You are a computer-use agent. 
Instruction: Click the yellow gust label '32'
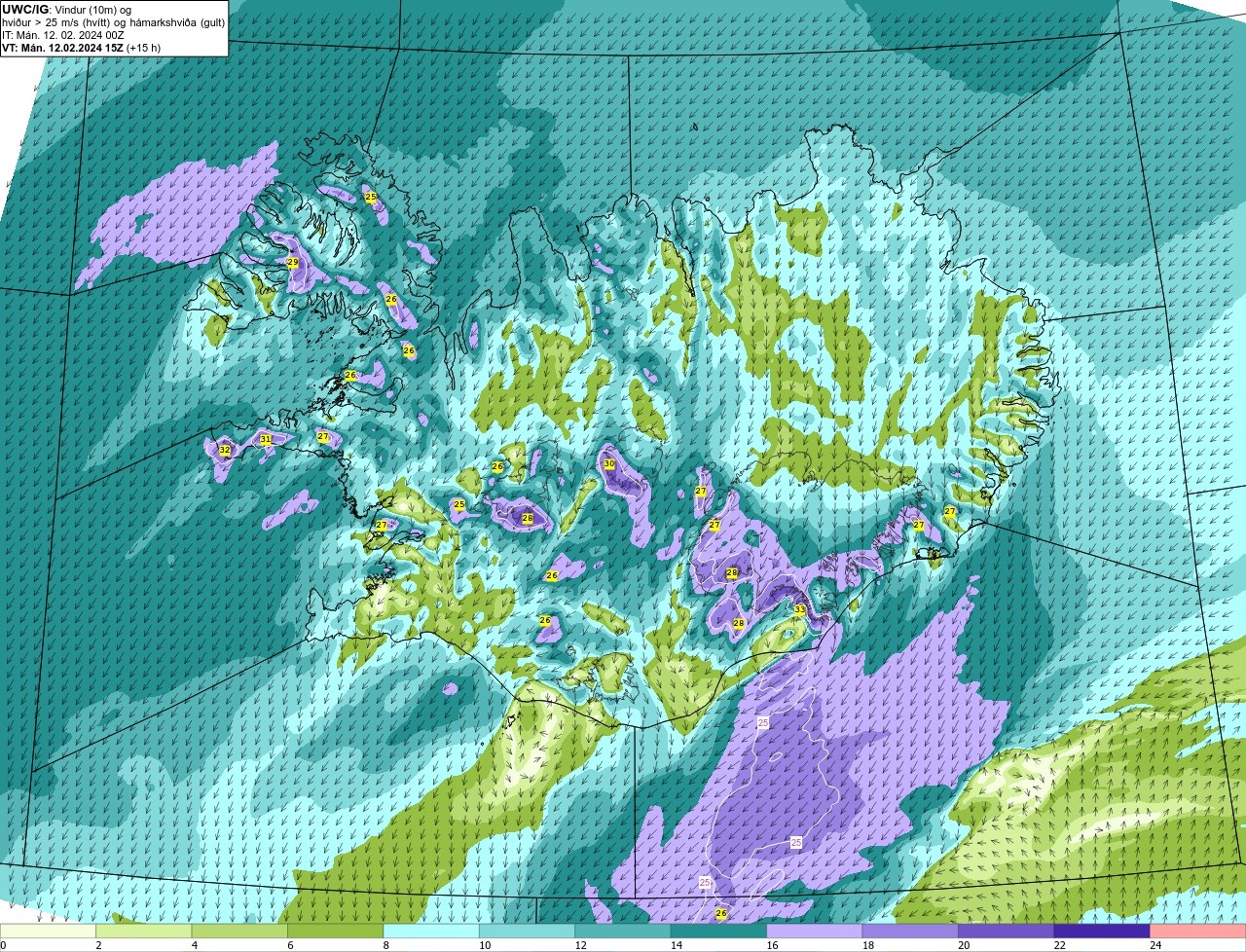click(x=225, y=450)
